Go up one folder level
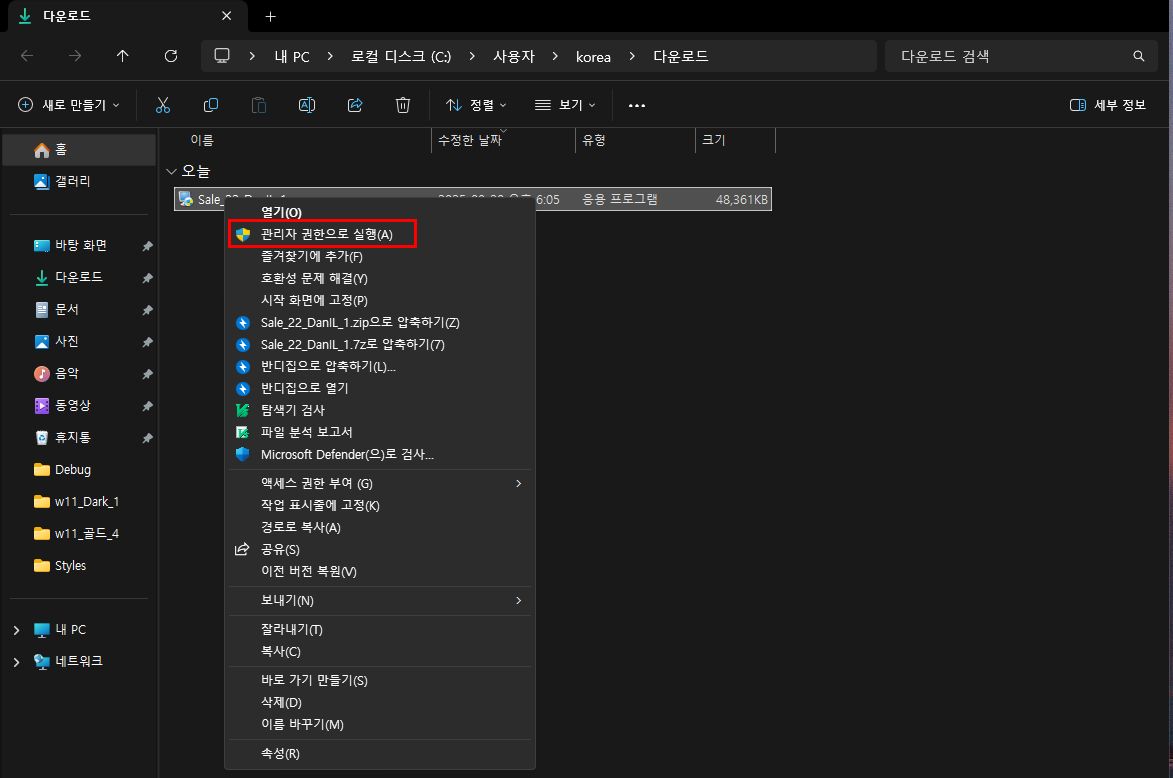The image size is (1173, 778). (123, 56)
